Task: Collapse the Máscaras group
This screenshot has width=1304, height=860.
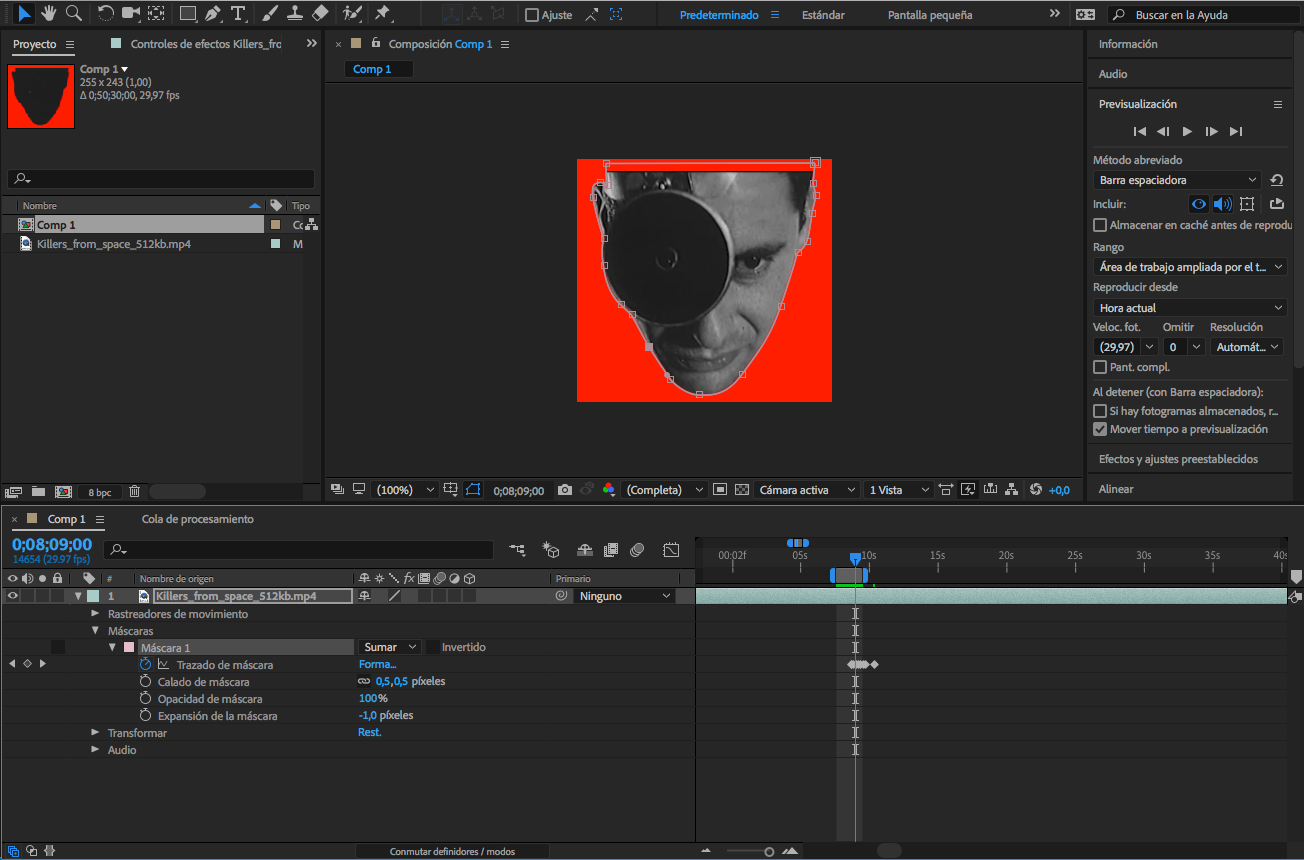Action: (95, 631)
